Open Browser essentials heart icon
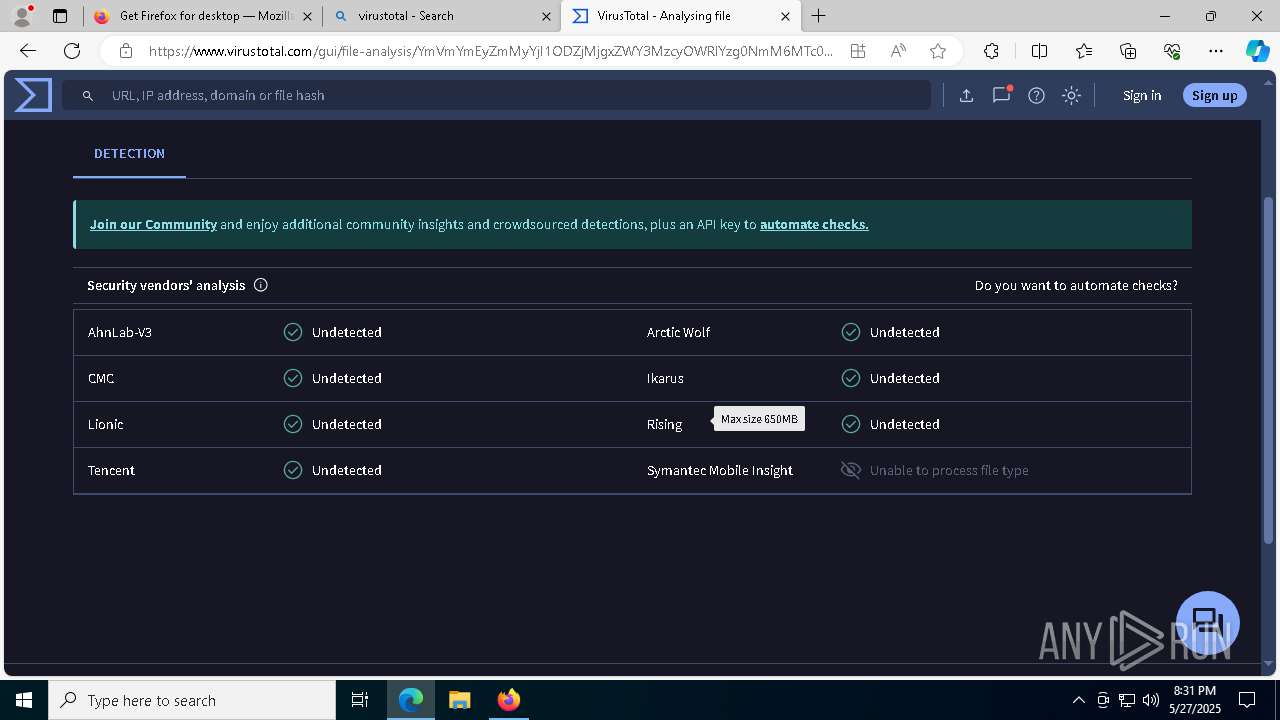The image size is (1280, 720). 1172,51
